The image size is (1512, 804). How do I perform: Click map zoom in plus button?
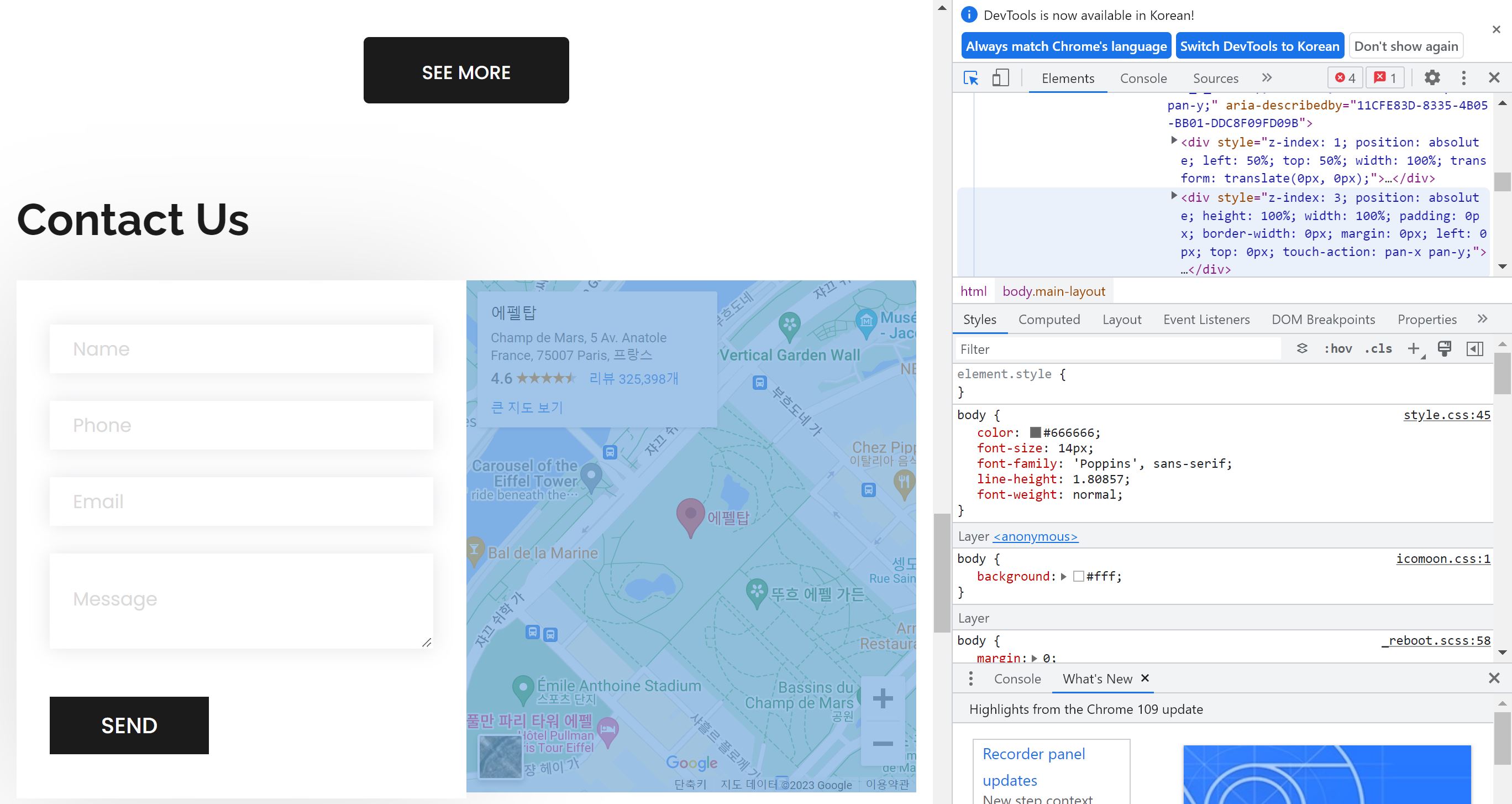(882, 698)
